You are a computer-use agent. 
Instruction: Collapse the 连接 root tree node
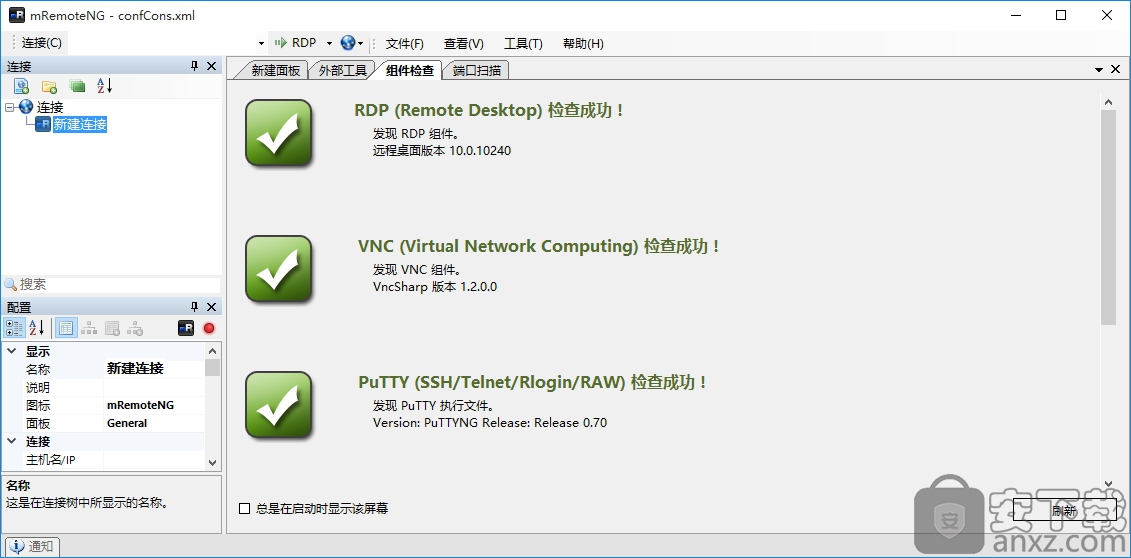click(9, 107)
